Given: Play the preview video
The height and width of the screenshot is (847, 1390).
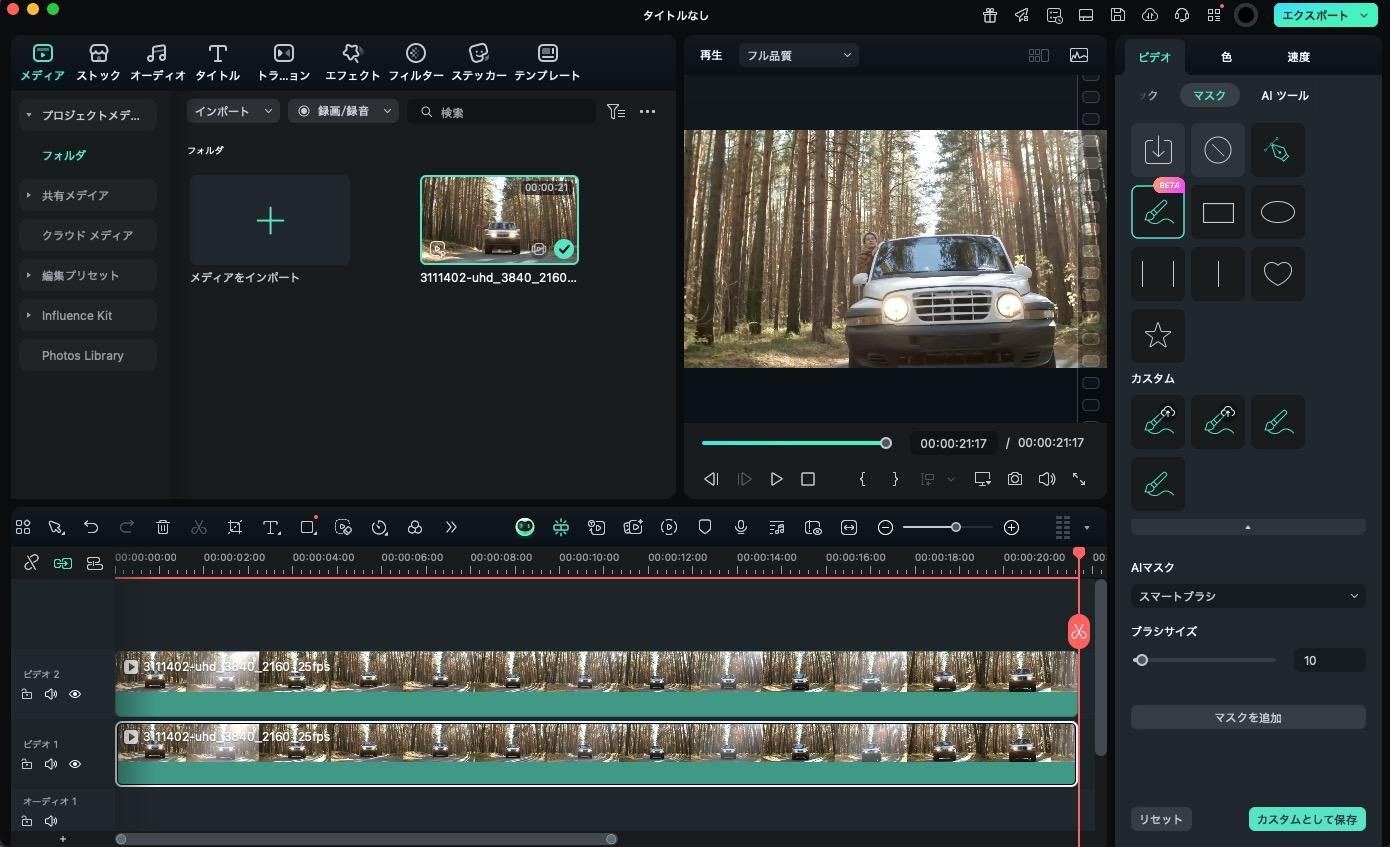Looking at the screenshot, I should click(x=776, y=479).
